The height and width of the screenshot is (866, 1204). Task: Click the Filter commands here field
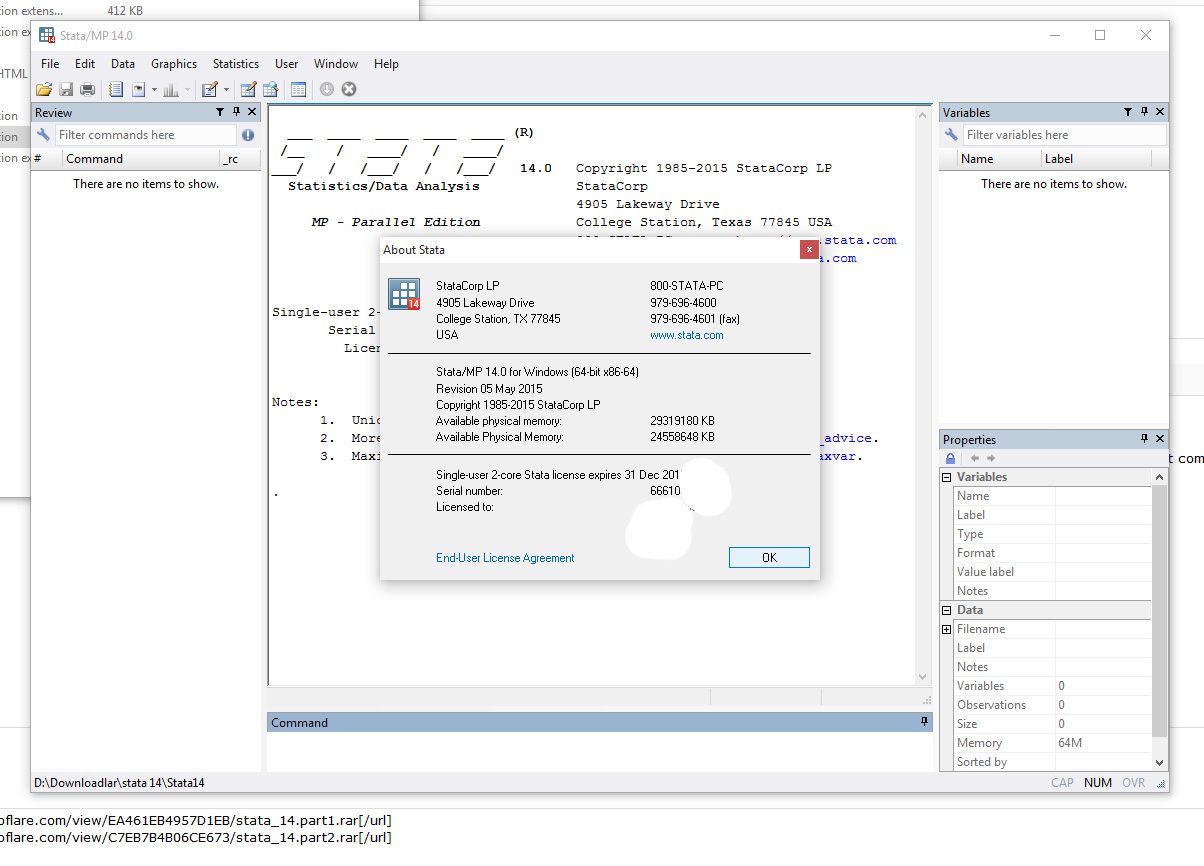(x=145, y=135)
